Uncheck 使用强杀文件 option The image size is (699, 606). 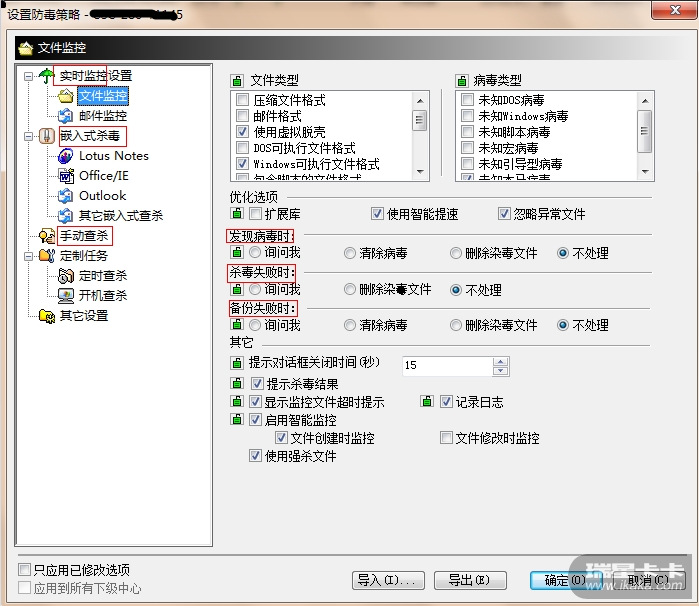[255, 456]
